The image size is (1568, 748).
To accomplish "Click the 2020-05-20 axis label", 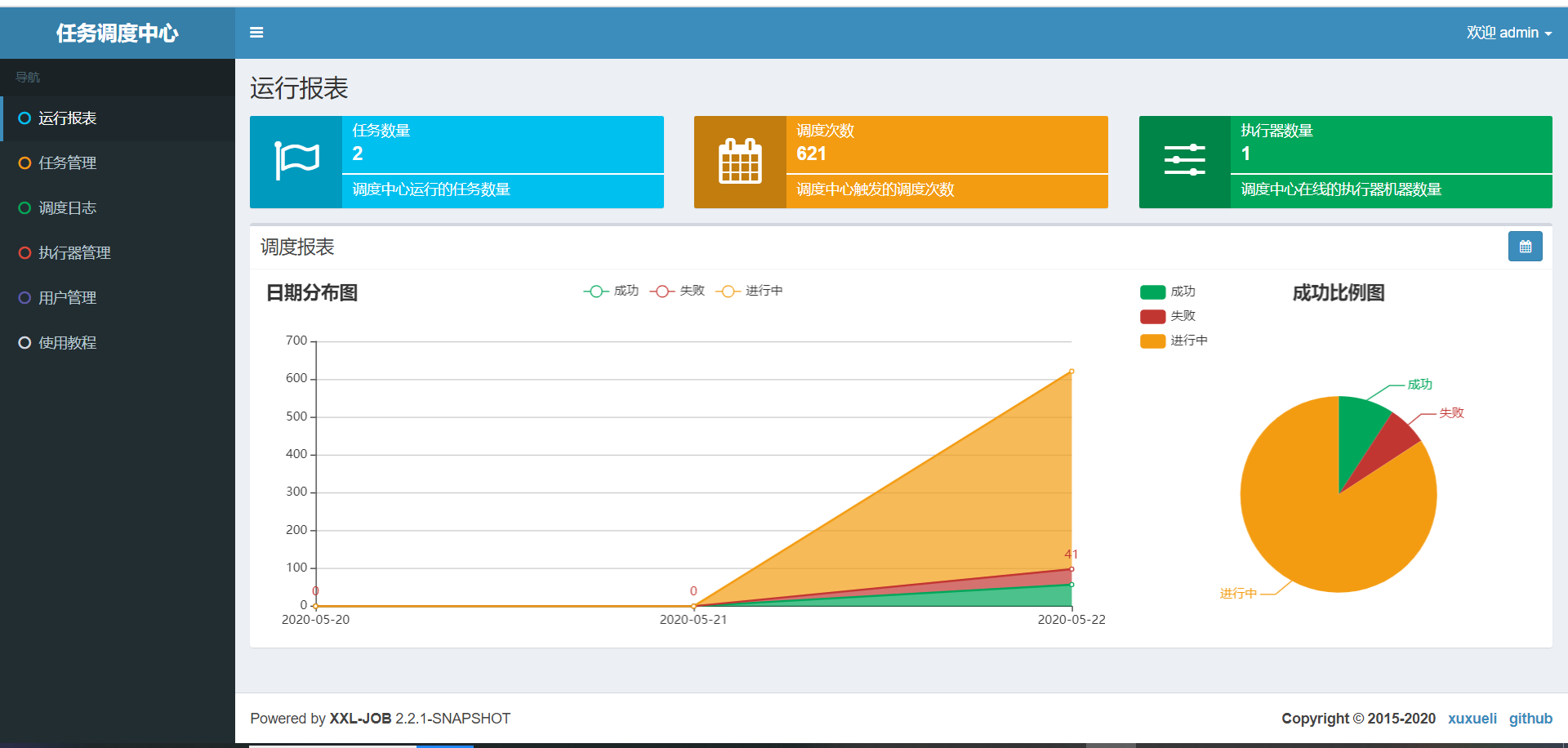I will click(315, 620).
